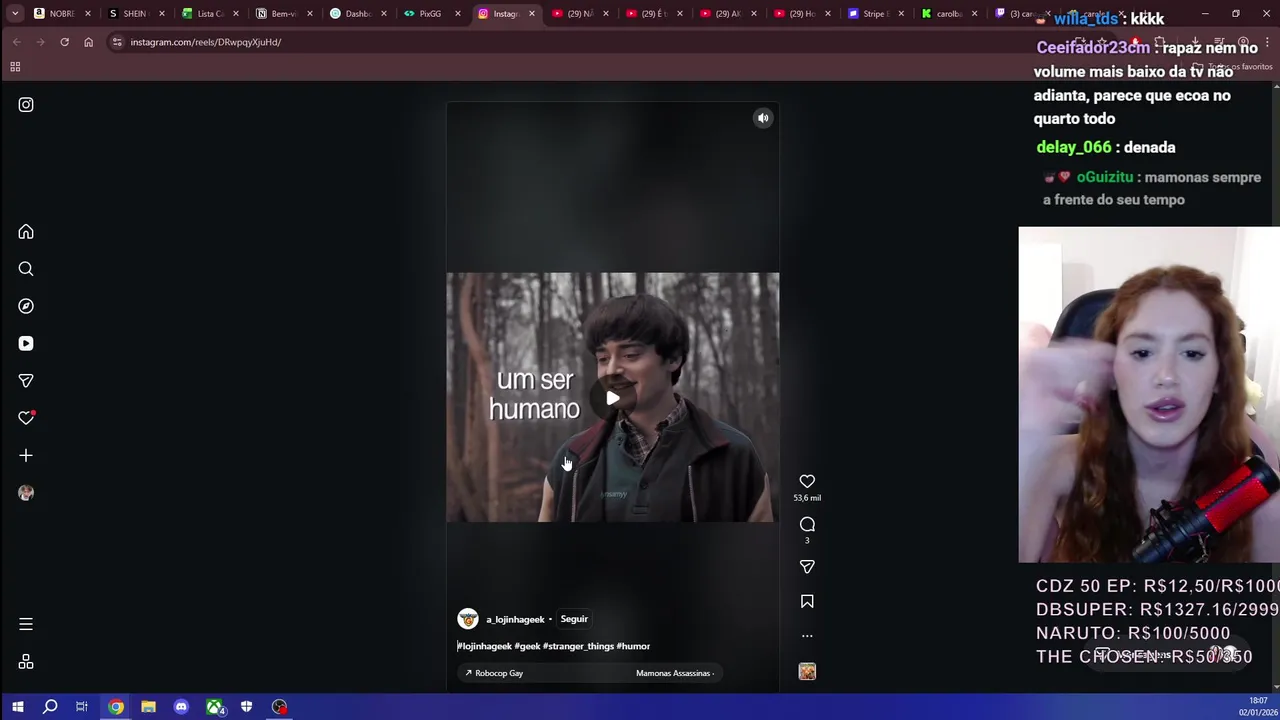Click the Instagram logo in sidebar
The image size is (1280, 720).
click(x=26, y=105)
